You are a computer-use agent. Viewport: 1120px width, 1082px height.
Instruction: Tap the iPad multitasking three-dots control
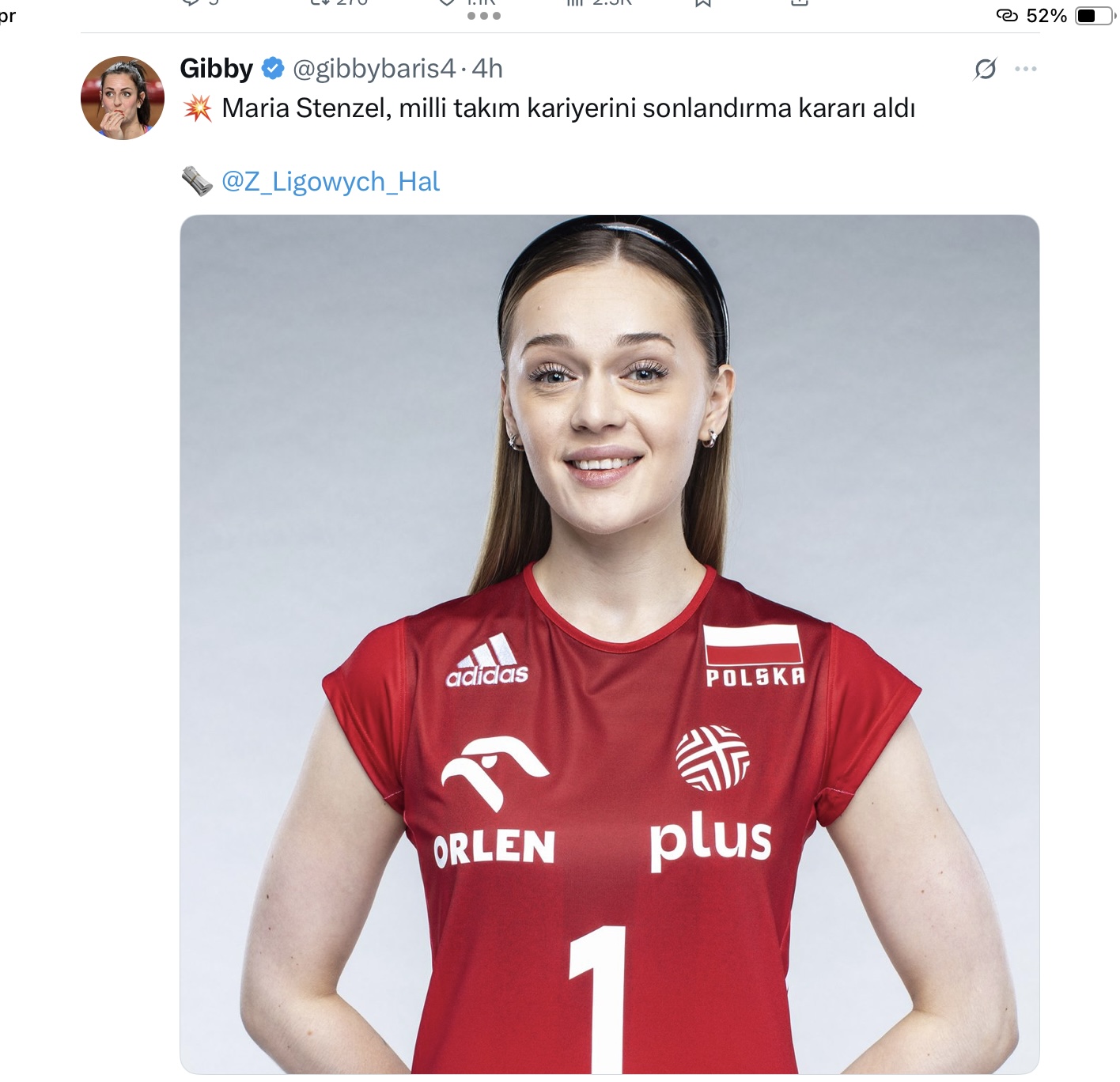tap(484, 15)
